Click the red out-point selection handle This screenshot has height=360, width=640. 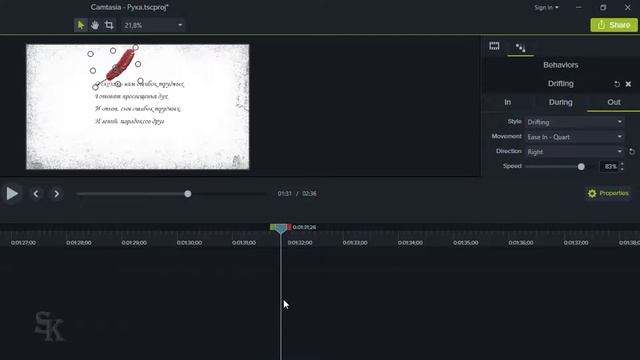289,227
